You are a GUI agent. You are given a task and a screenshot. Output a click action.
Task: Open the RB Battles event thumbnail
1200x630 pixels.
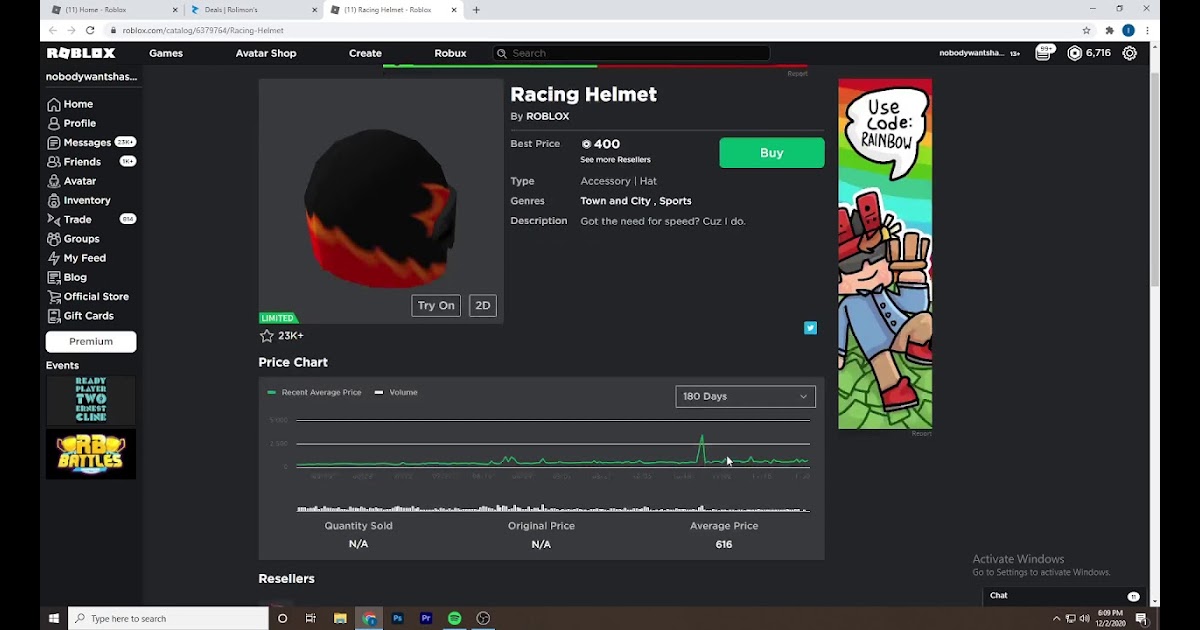coord(91,454)
